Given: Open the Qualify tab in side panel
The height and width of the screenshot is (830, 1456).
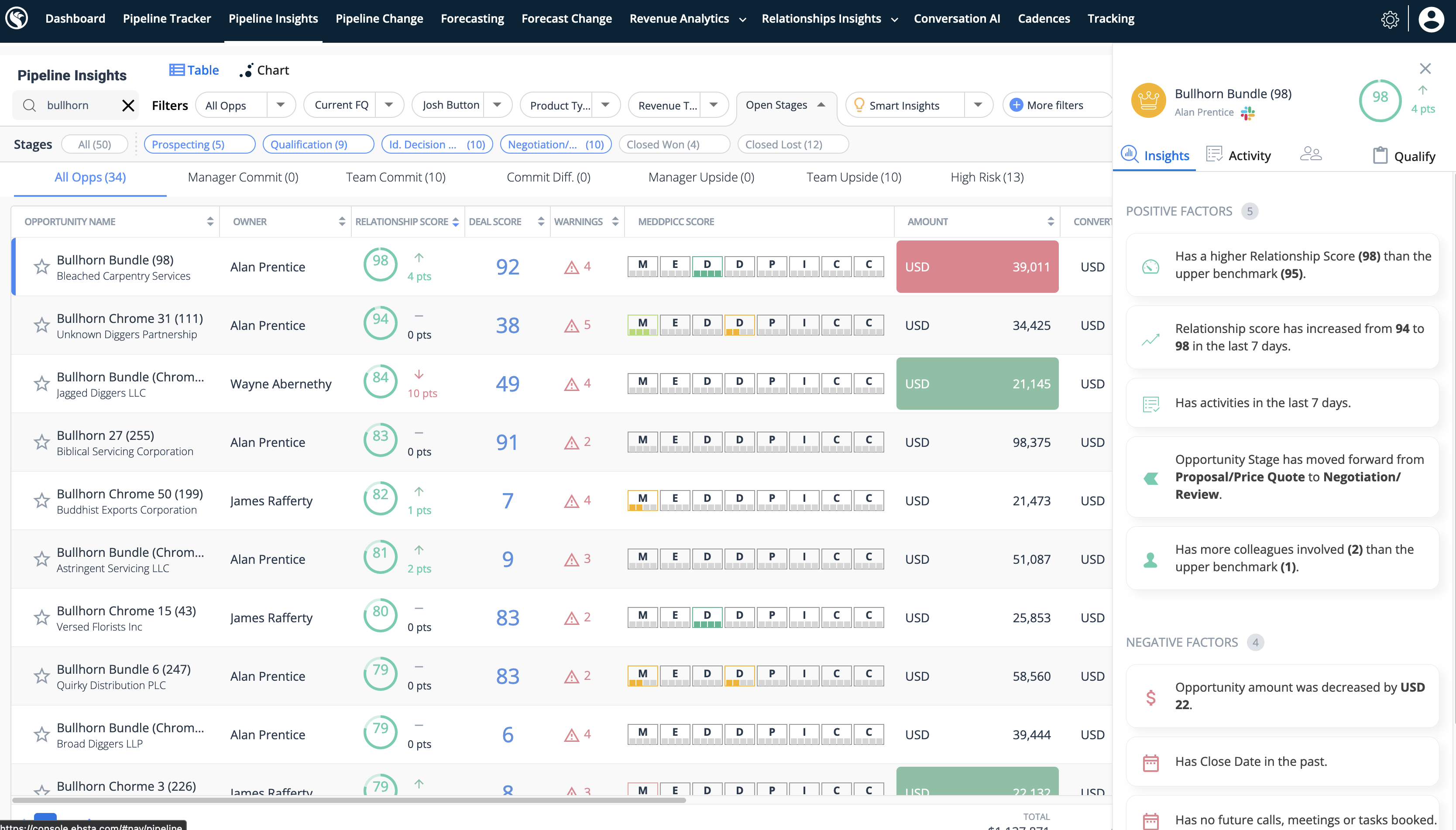Looking at the screenshot, I should click(1404, 156).
